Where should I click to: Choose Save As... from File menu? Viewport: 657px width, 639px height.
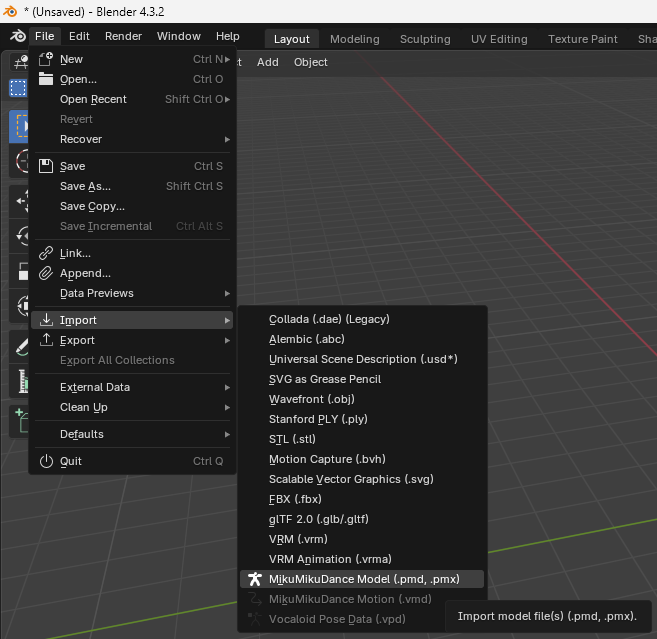132,186
